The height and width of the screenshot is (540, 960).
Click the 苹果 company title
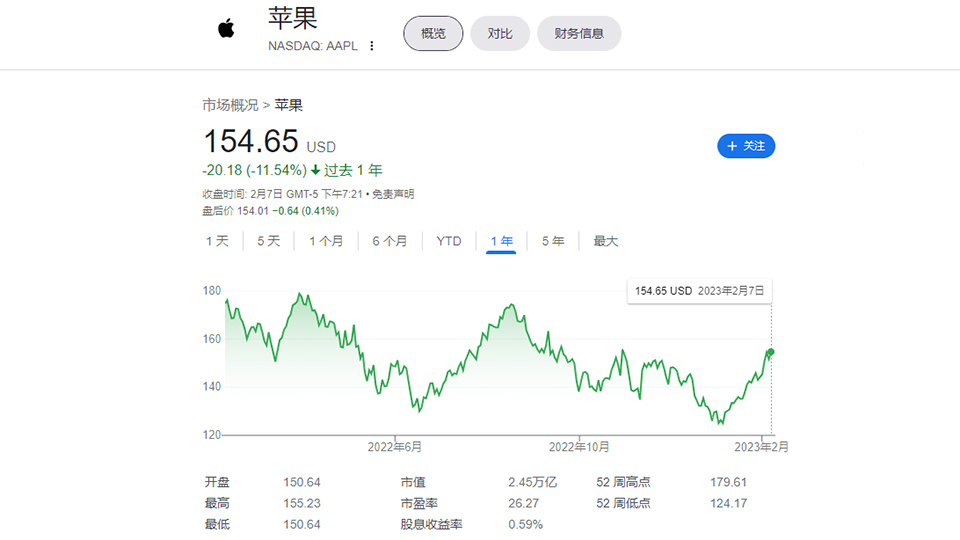tap(293, 18)
